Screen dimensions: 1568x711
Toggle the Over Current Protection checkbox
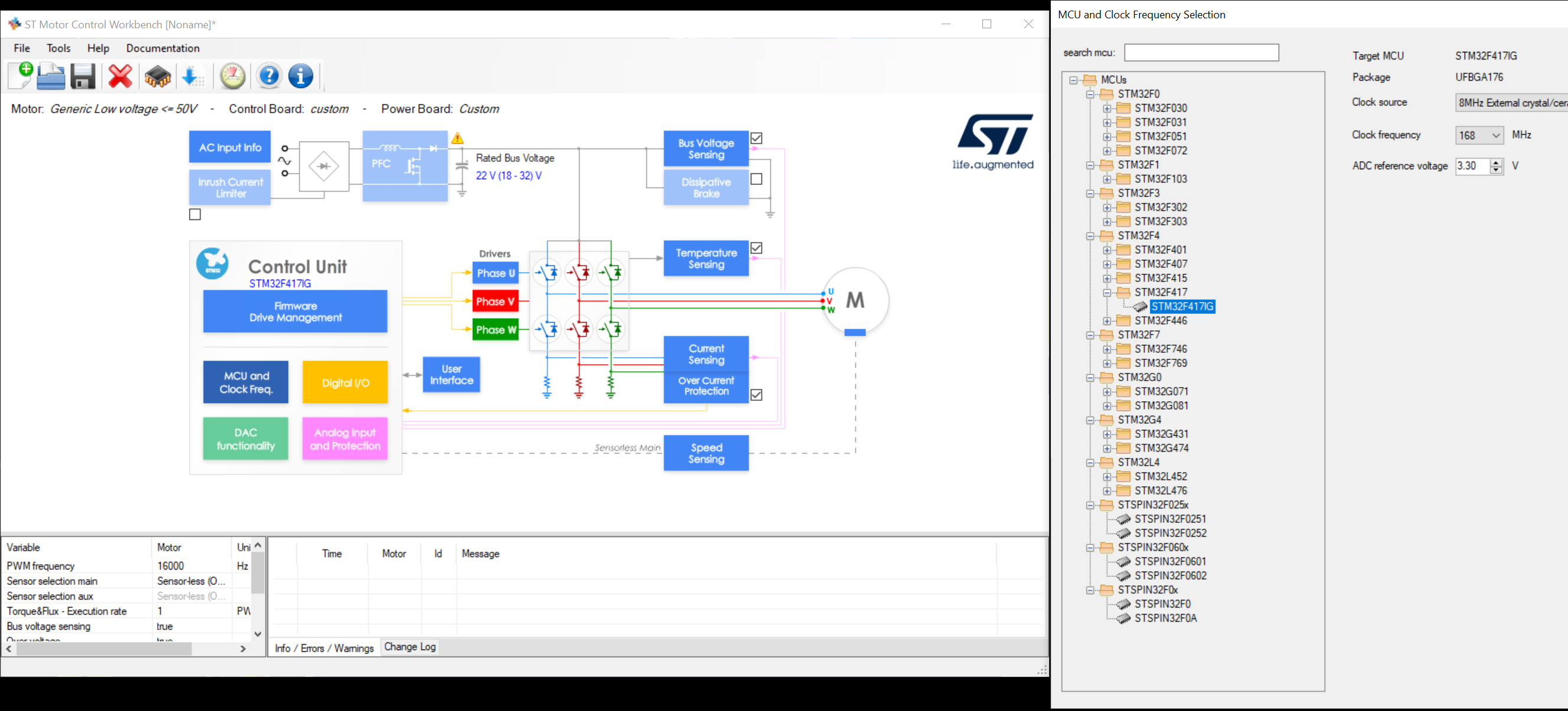pos(756,395)
